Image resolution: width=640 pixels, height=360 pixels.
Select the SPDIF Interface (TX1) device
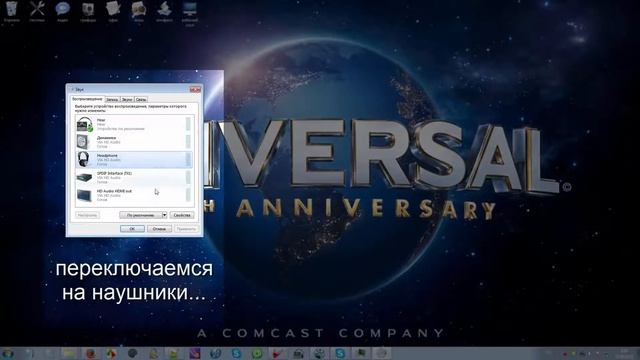(134, 177)
